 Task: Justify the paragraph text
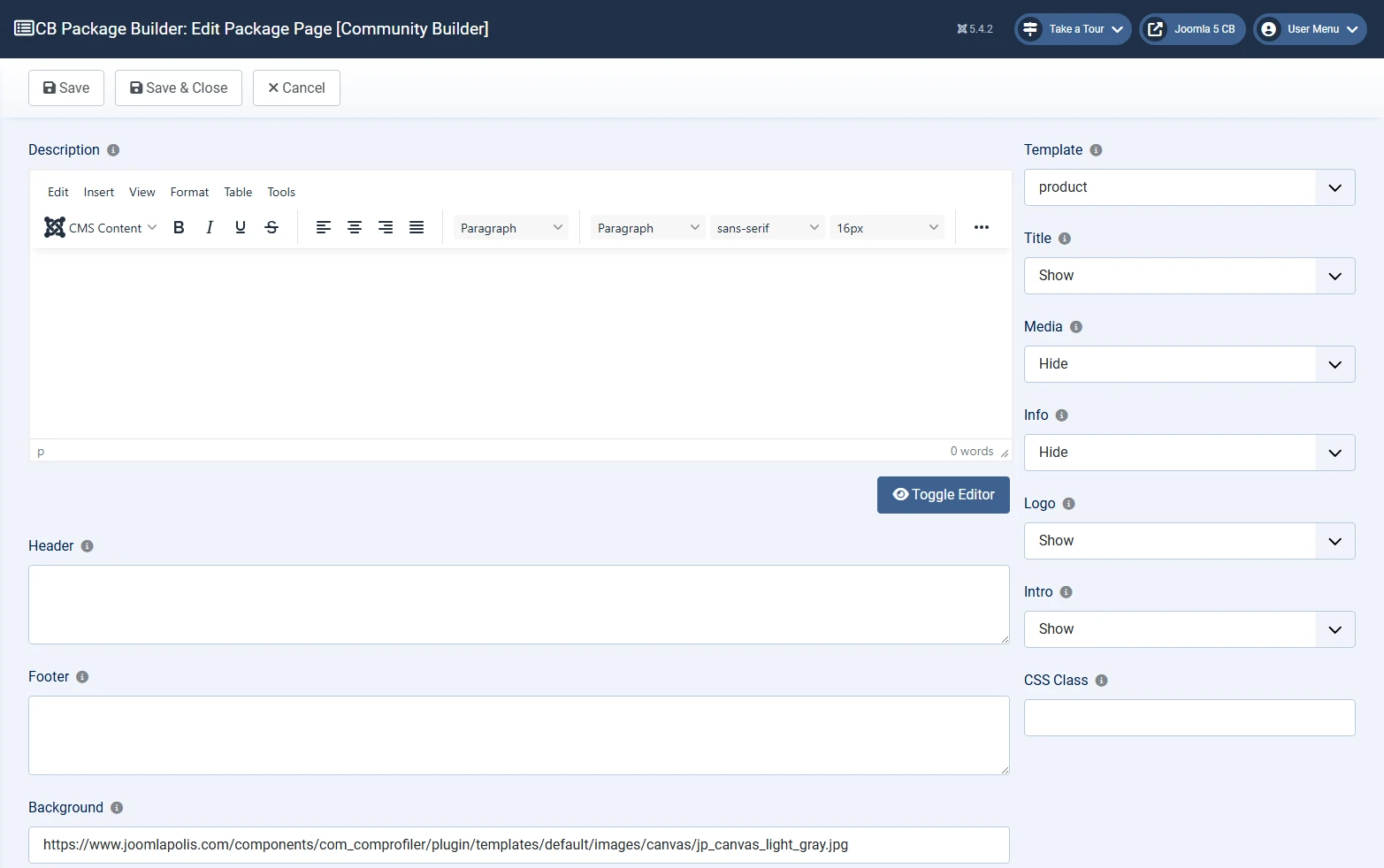[x=416, y=227]
